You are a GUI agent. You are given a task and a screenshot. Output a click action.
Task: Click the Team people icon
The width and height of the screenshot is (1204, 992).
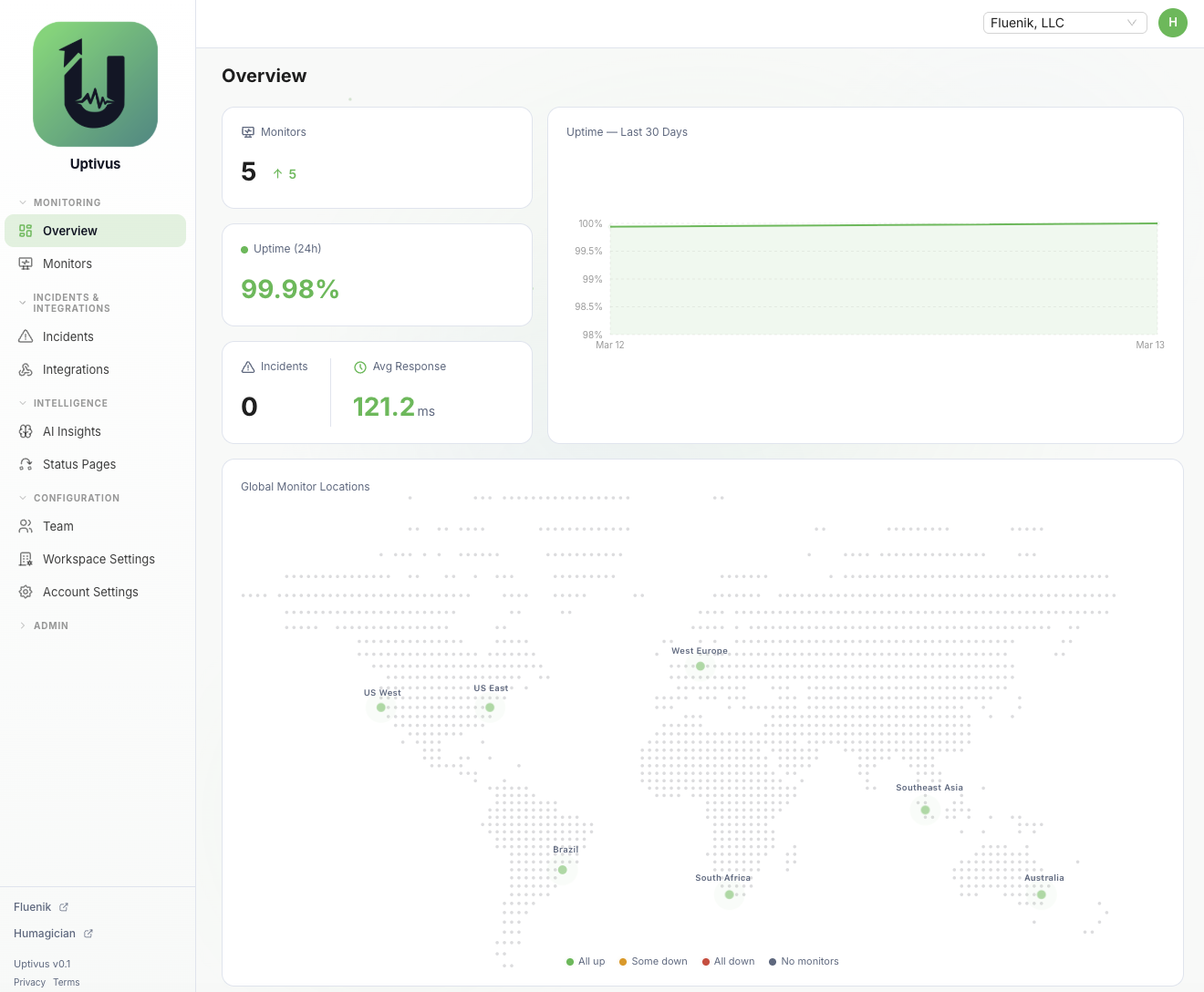click(x=25, y=526)
